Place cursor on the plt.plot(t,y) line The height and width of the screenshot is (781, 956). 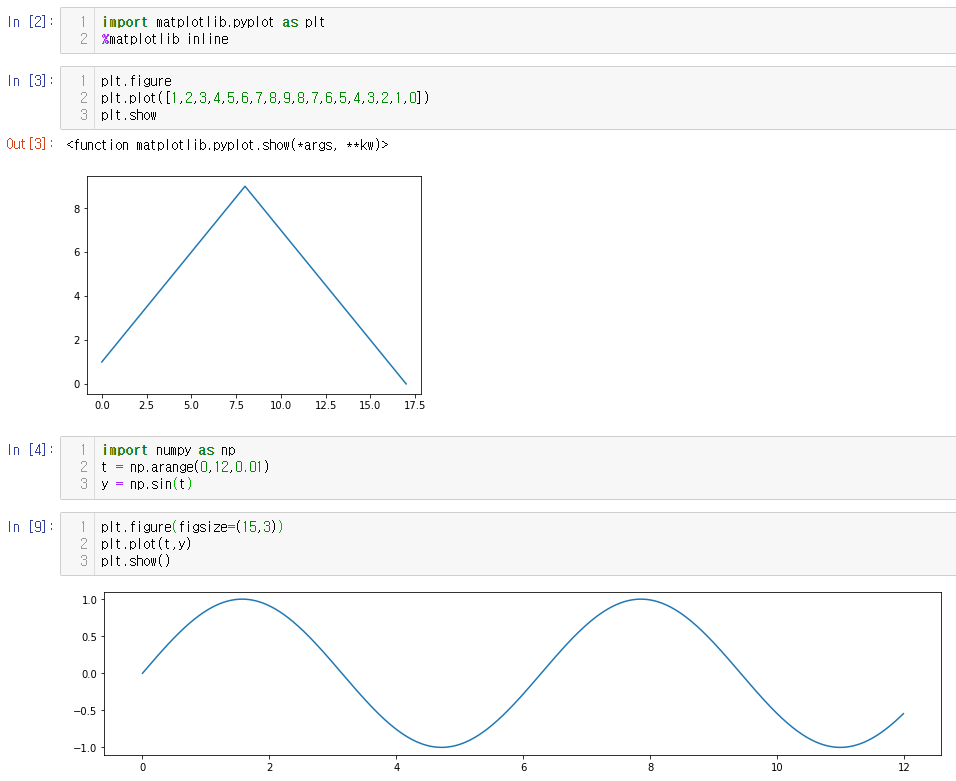(145, 544)
